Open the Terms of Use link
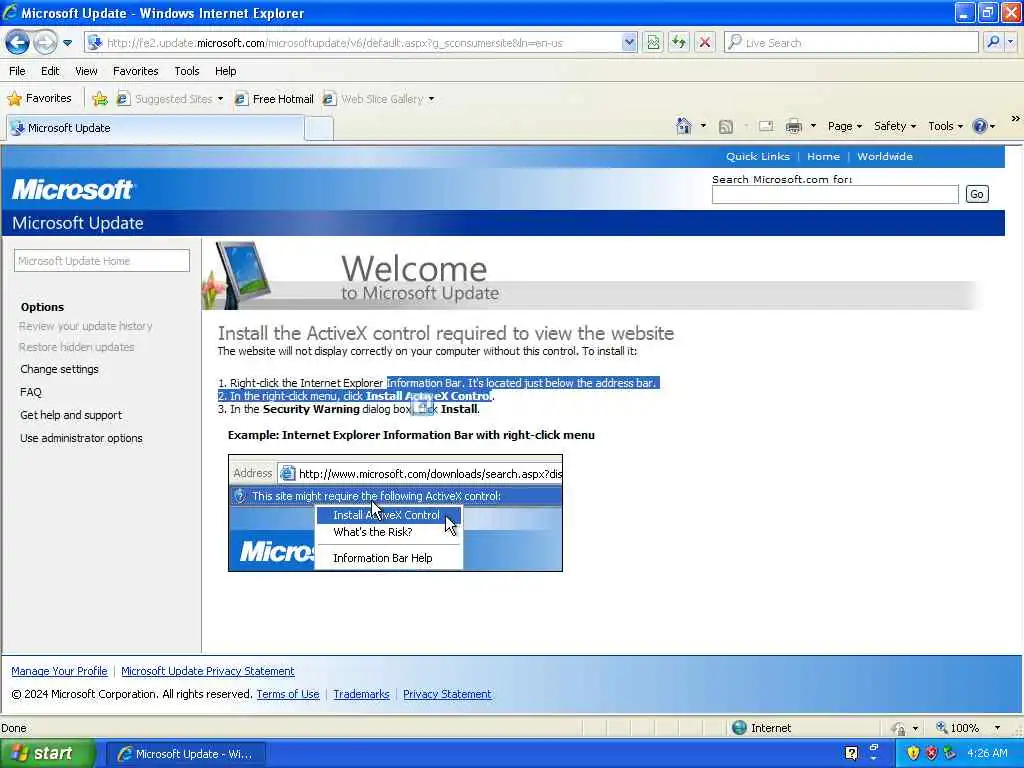Image resolution: width=1024 pixels, height=768 pixels. (x=288, y=694)
